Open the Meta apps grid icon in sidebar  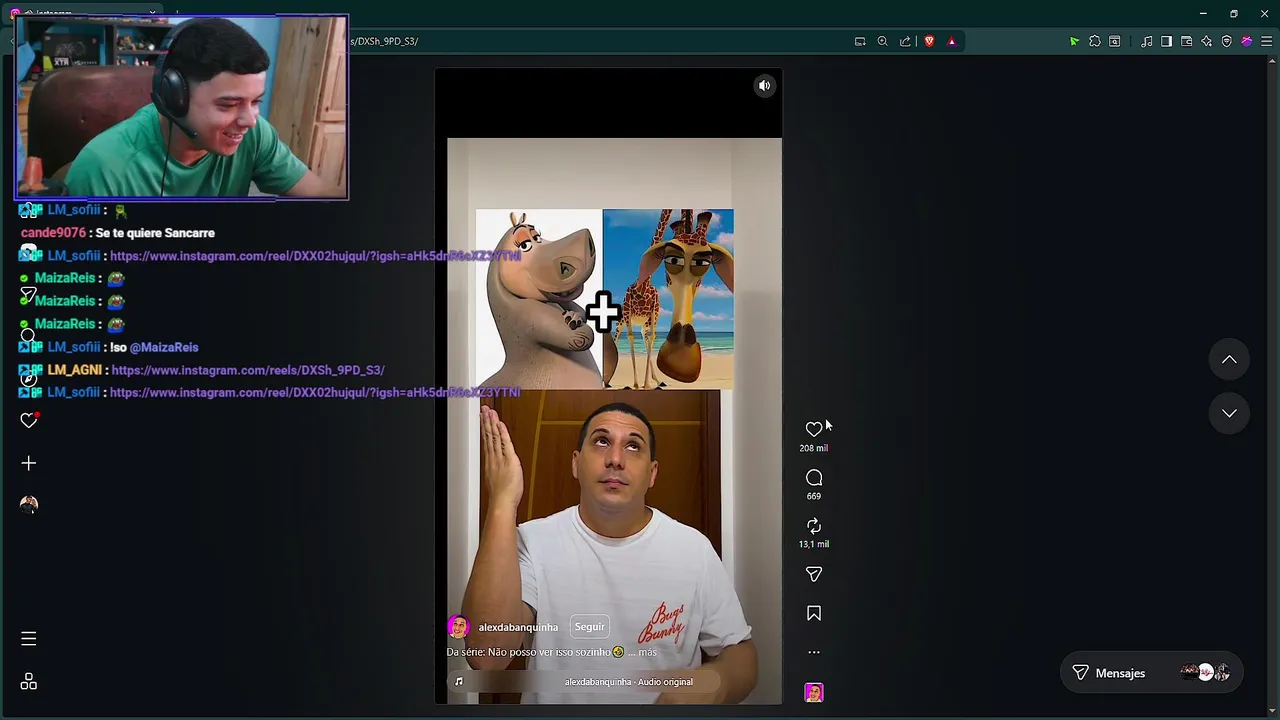click(x=29, y=682)
